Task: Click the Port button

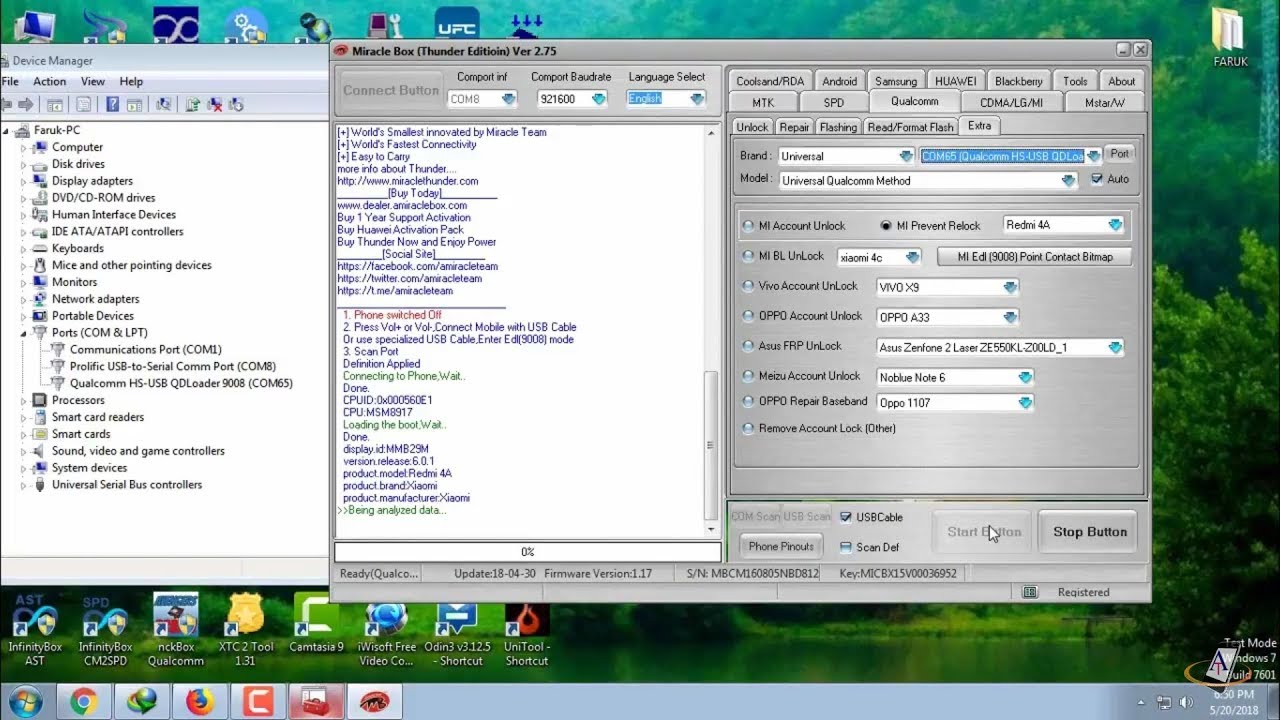Action: pyautogui.click(x=1119, y=154)
